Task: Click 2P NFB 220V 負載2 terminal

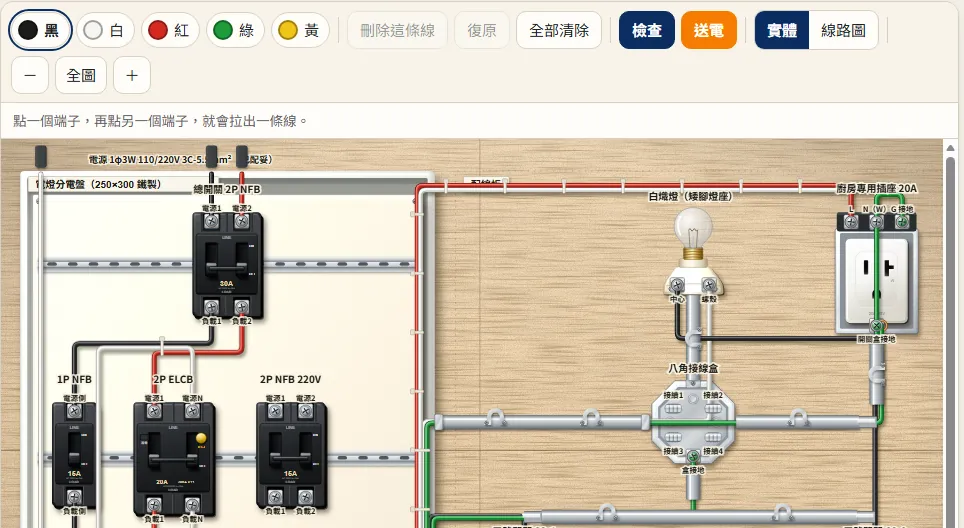Action: (x=306, y=497)
